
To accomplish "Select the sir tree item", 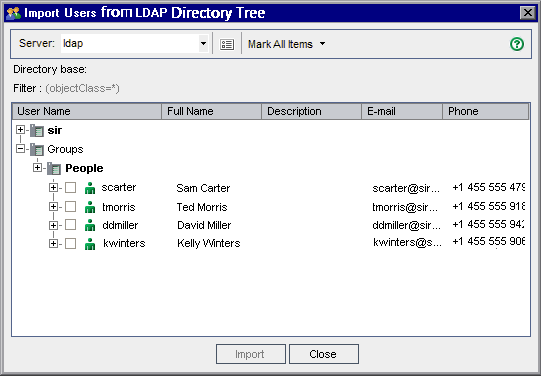I will 55,130.
